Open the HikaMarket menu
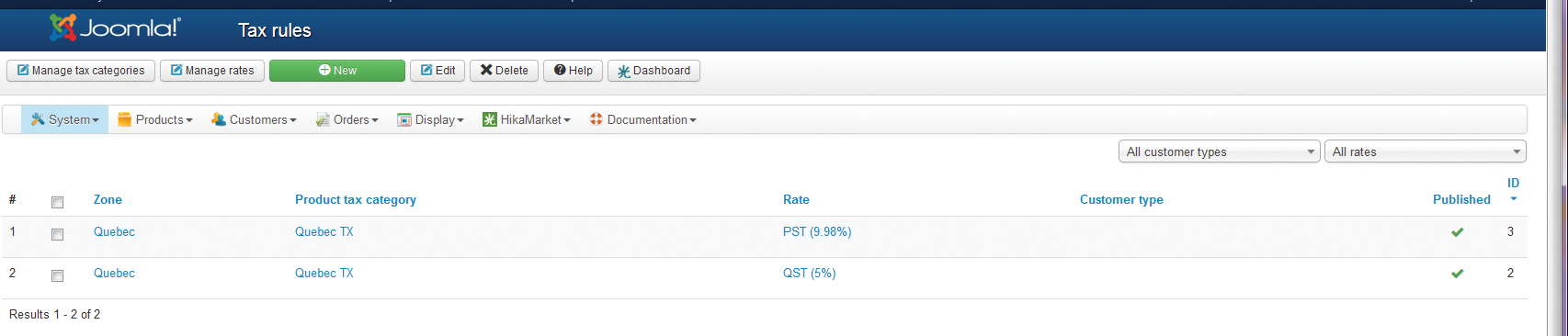 tap(527, 119)
